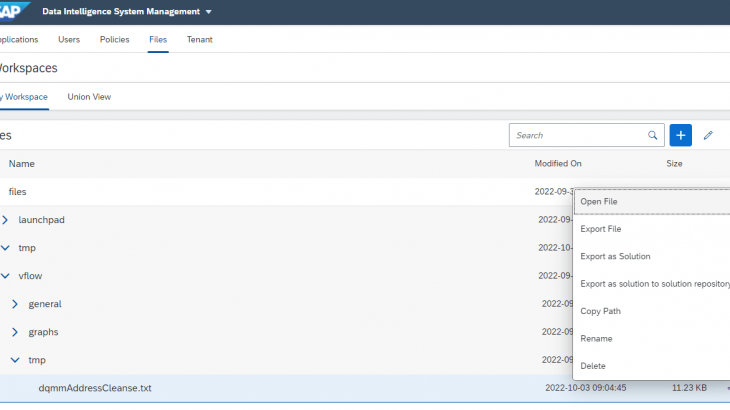This screenshot has height=410, width=730.
Task: Click the 2022-10-03 09:04:45 timestamp
Action: [586, 388]
